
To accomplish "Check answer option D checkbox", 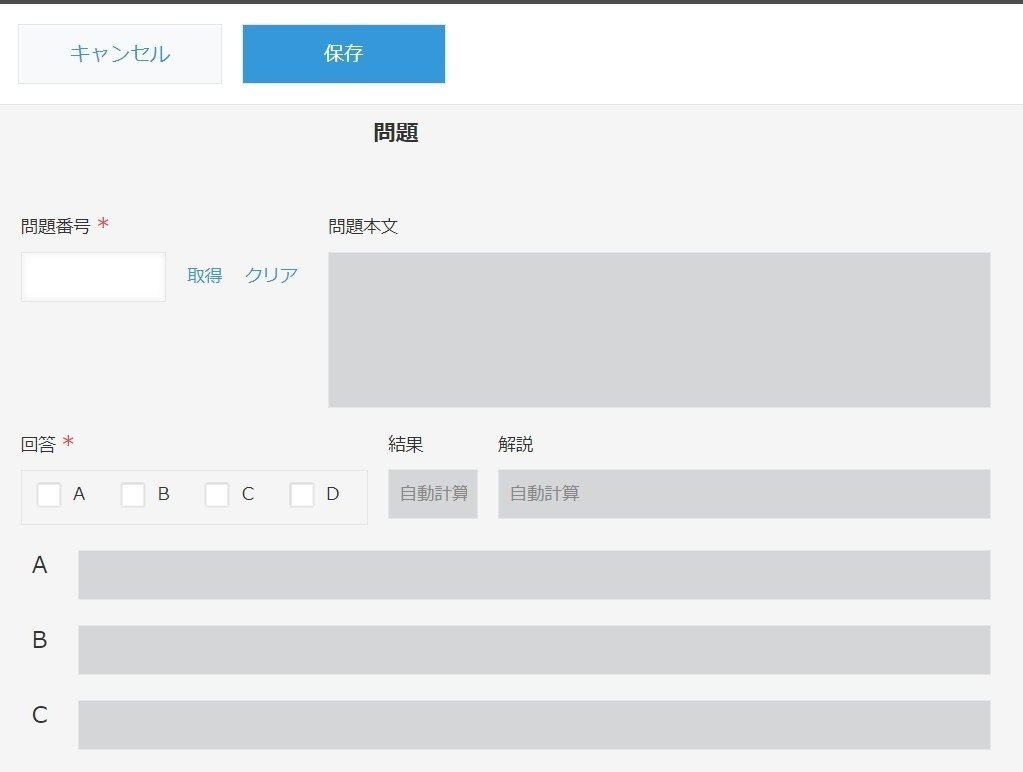I will pyautogui.click(x=301, y=495).
